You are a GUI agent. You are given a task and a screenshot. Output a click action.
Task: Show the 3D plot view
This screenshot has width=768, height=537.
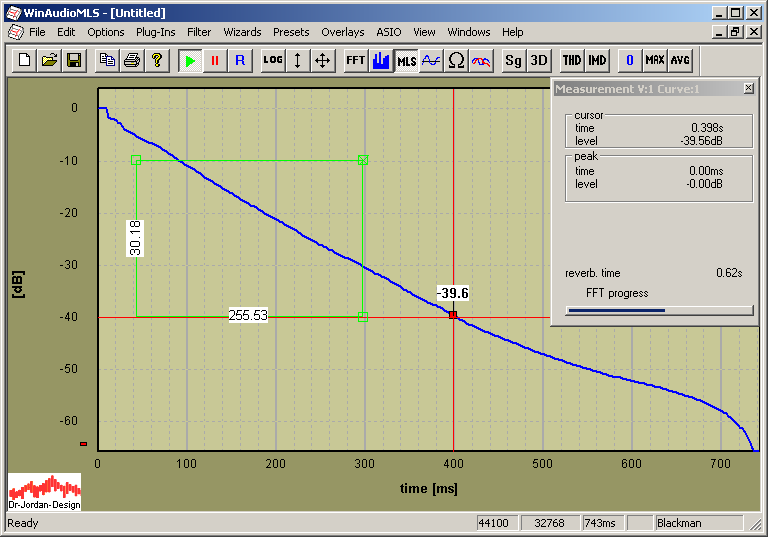pos(539,60)
